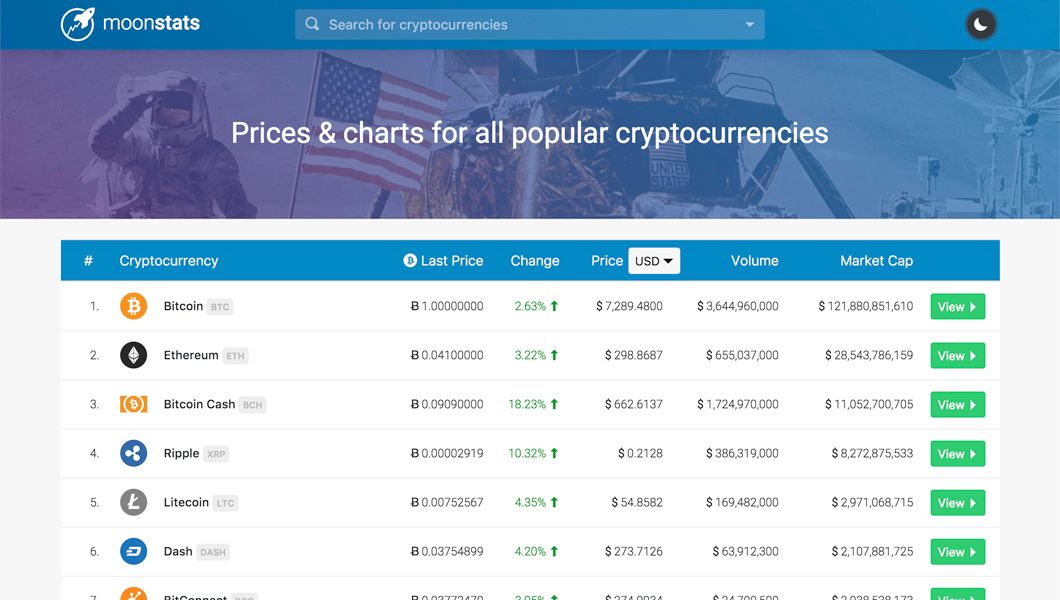Click Dash price $ 273.7126
The width and height of the screenshot is (1060, 600).
point(633,551)
